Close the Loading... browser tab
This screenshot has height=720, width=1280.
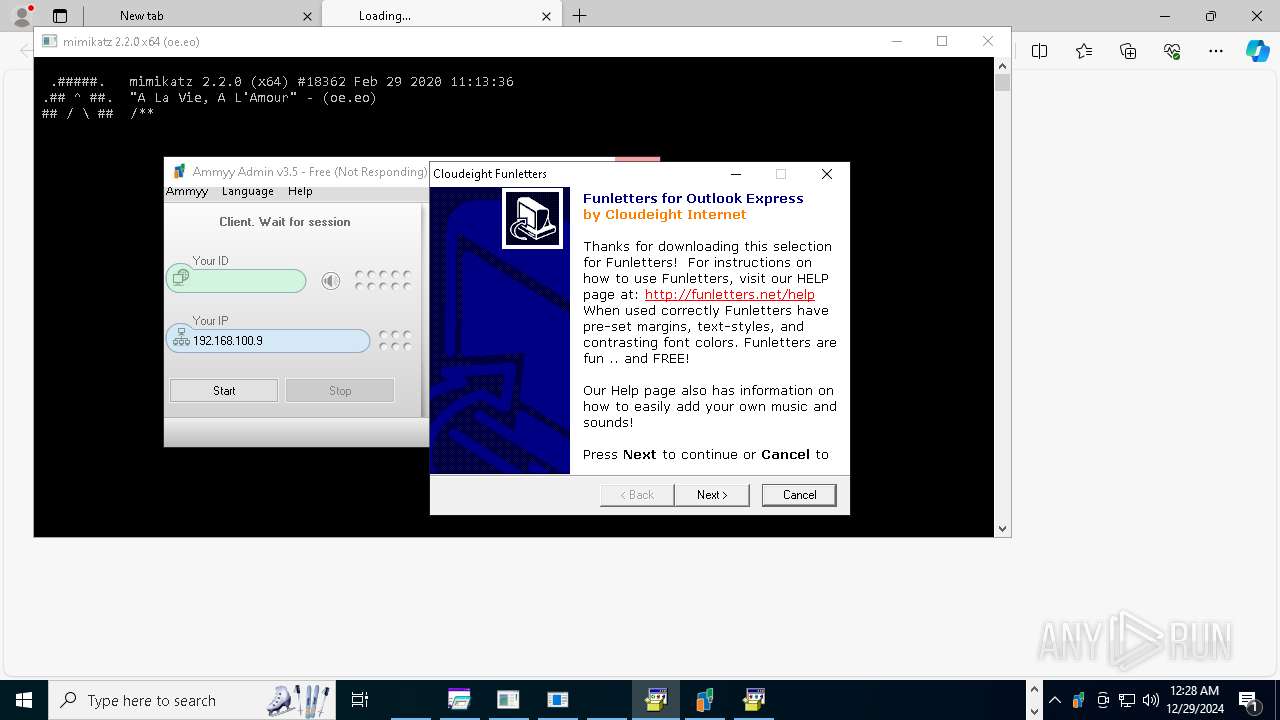click(x=546, y=16)
